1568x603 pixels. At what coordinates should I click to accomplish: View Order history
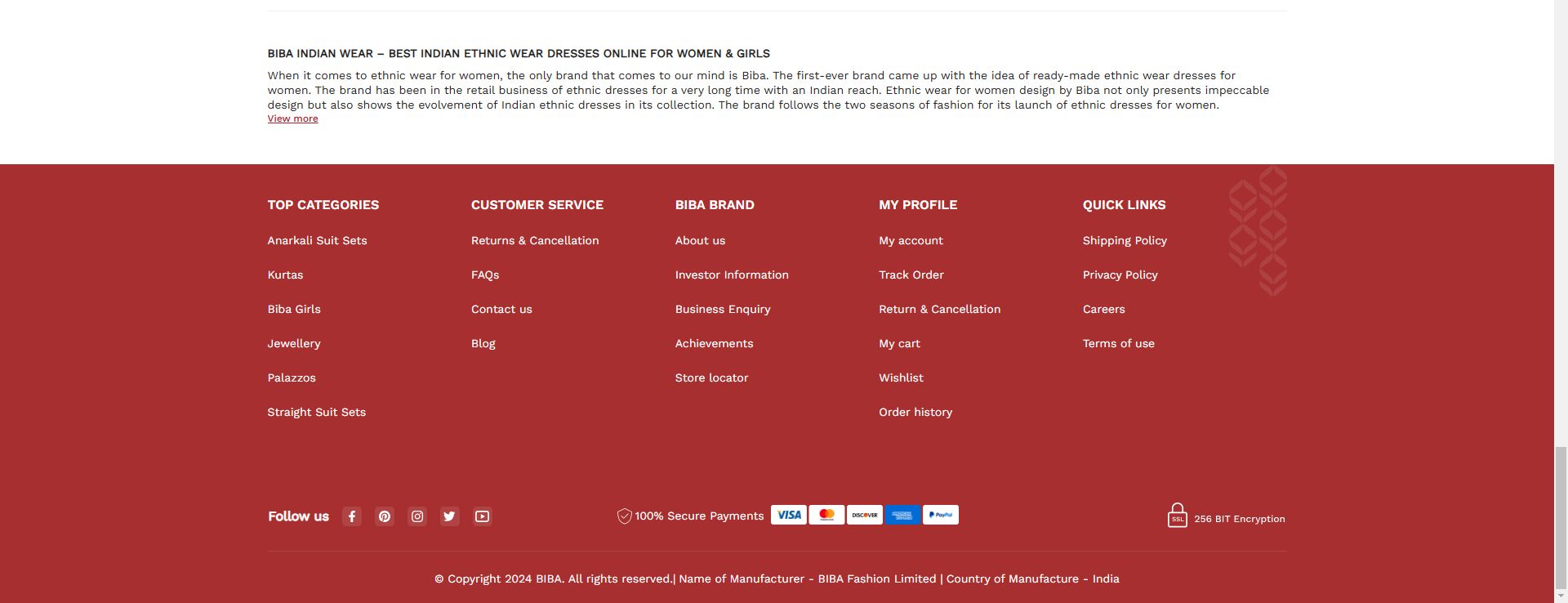tap(915, 412)
